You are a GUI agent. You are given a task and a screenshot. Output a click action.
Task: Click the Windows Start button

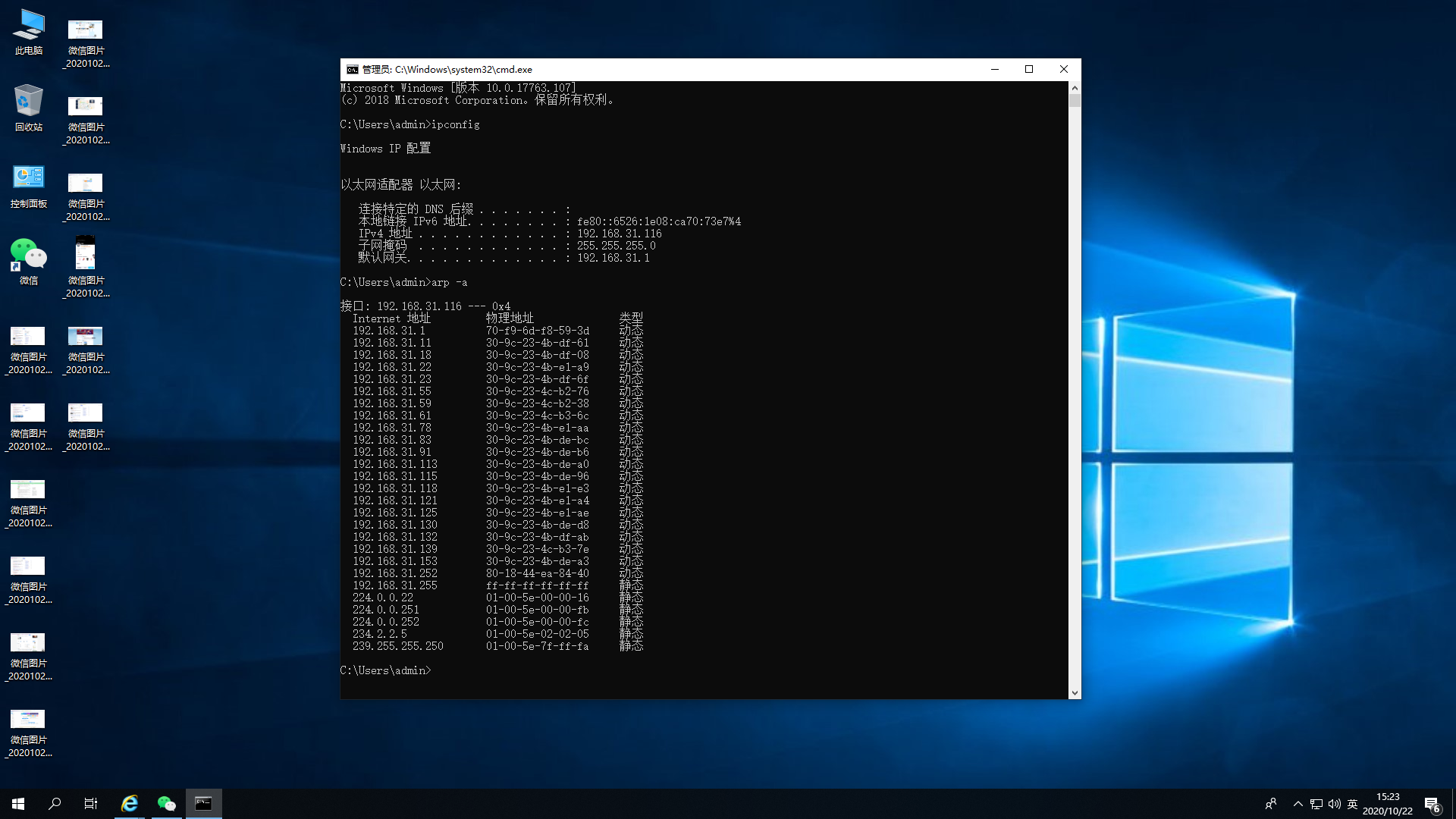[x=18, y=804]
